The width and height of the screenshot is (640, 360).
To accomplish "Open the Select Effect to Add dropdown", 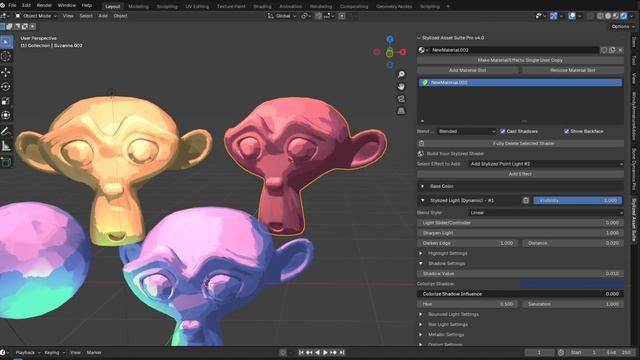I will click(x=546, y=164).
